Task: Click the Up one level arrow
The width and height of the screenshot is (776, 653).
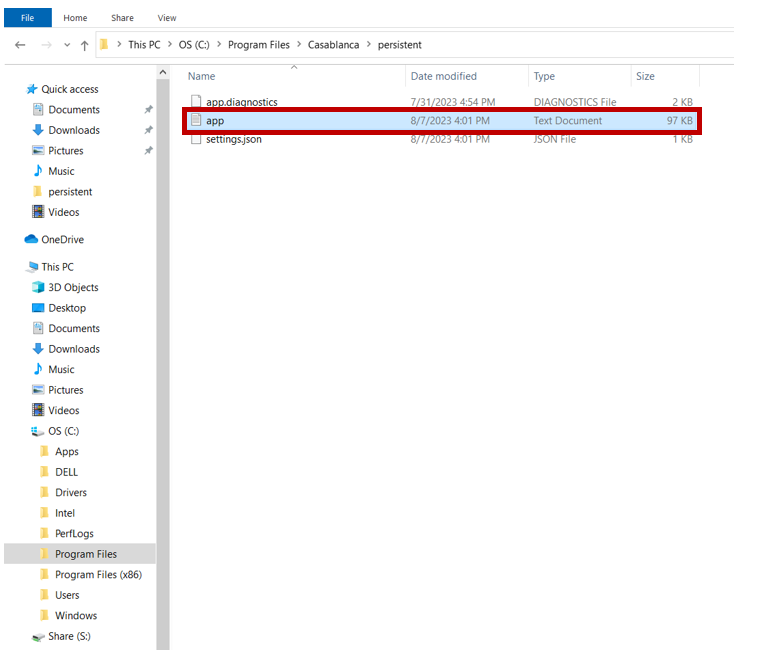Action: [85, 45]
